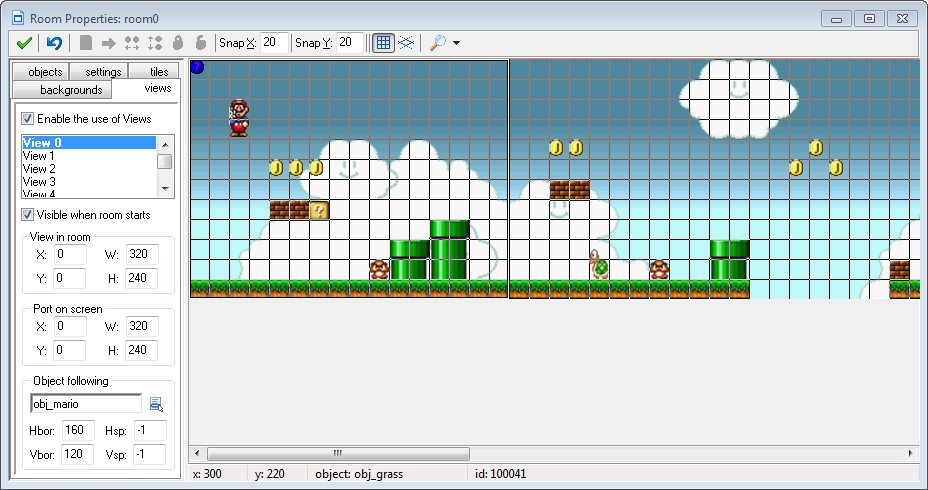Select View 2 in the list
928x490 pixels.
click(89, 169)
